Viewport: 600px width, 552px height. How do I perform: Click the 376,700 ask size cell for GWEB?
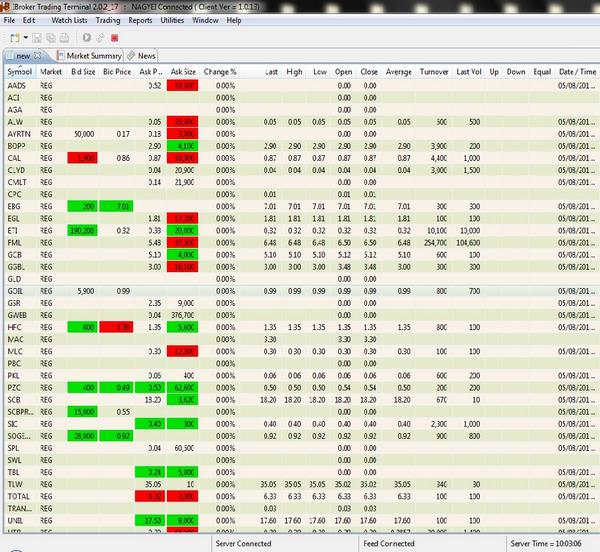pyautogui.click(x=183, y=315)
